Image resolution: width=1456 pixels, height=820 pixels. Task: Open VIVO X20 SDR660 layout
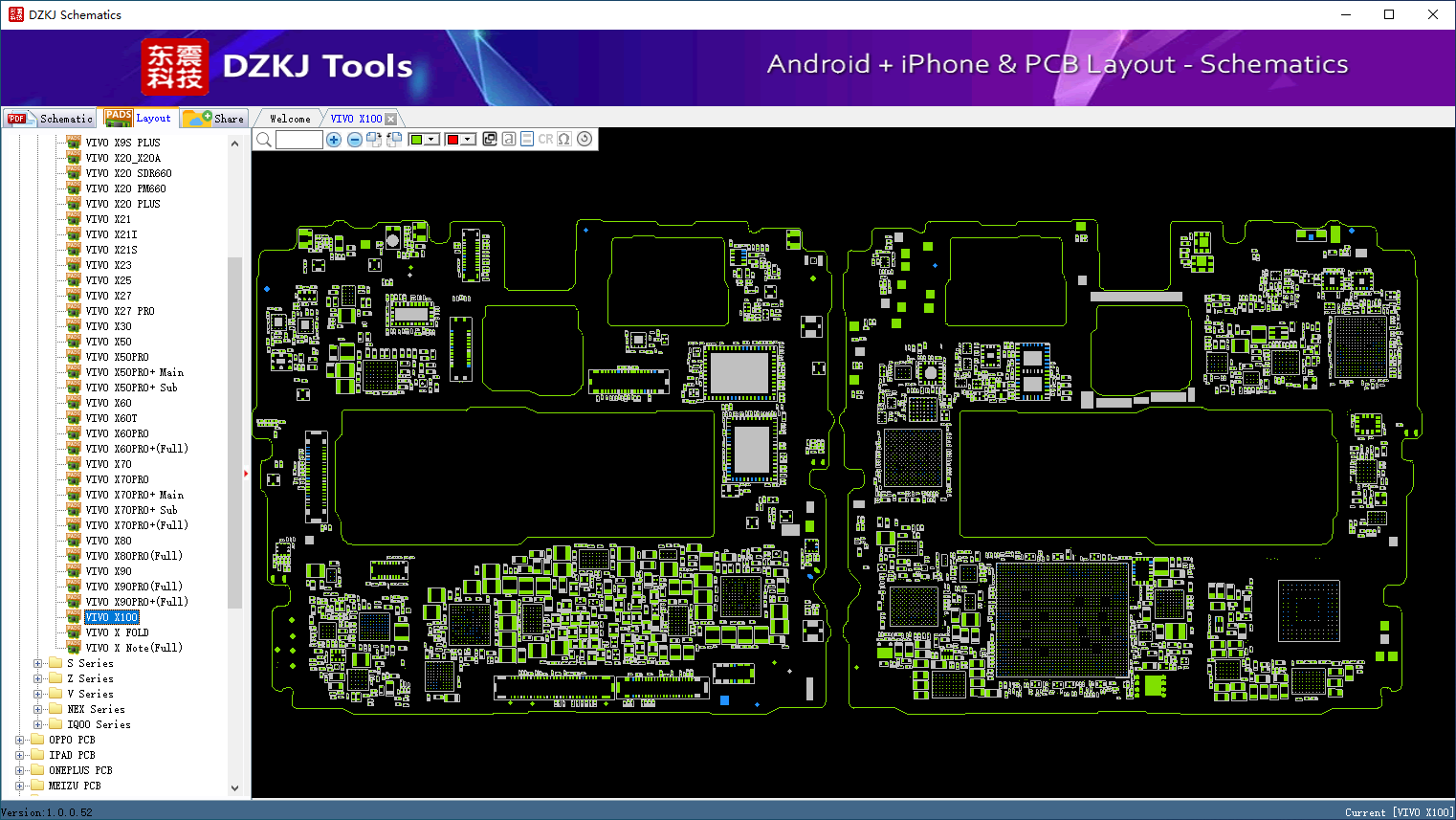129,173
